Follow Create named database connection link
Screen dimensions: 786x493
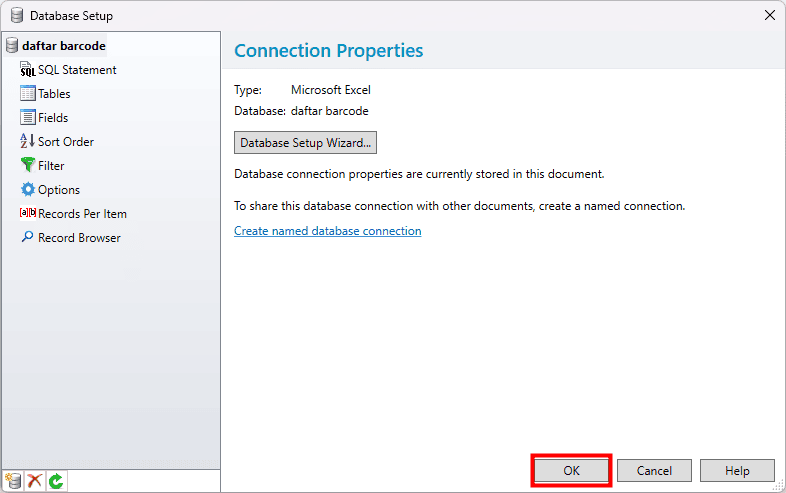click(327, 231)
